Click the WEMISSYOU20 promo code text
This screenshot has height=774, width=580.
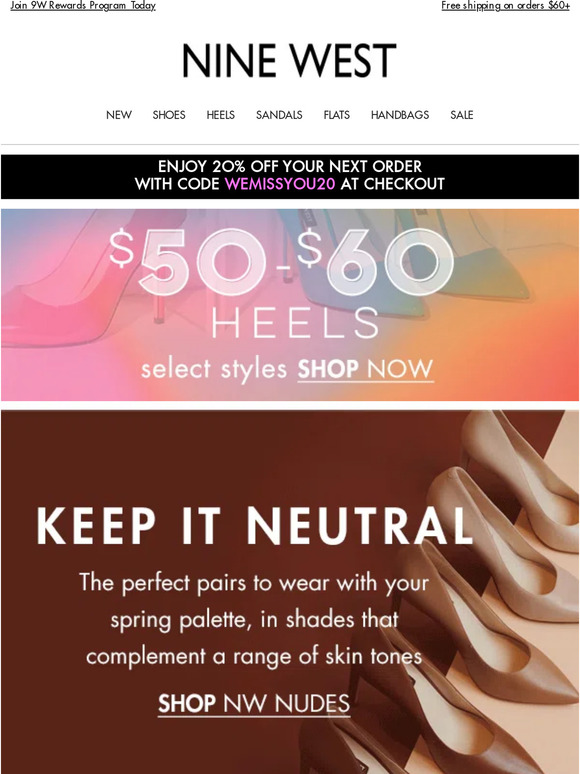[x=280, y=184]
